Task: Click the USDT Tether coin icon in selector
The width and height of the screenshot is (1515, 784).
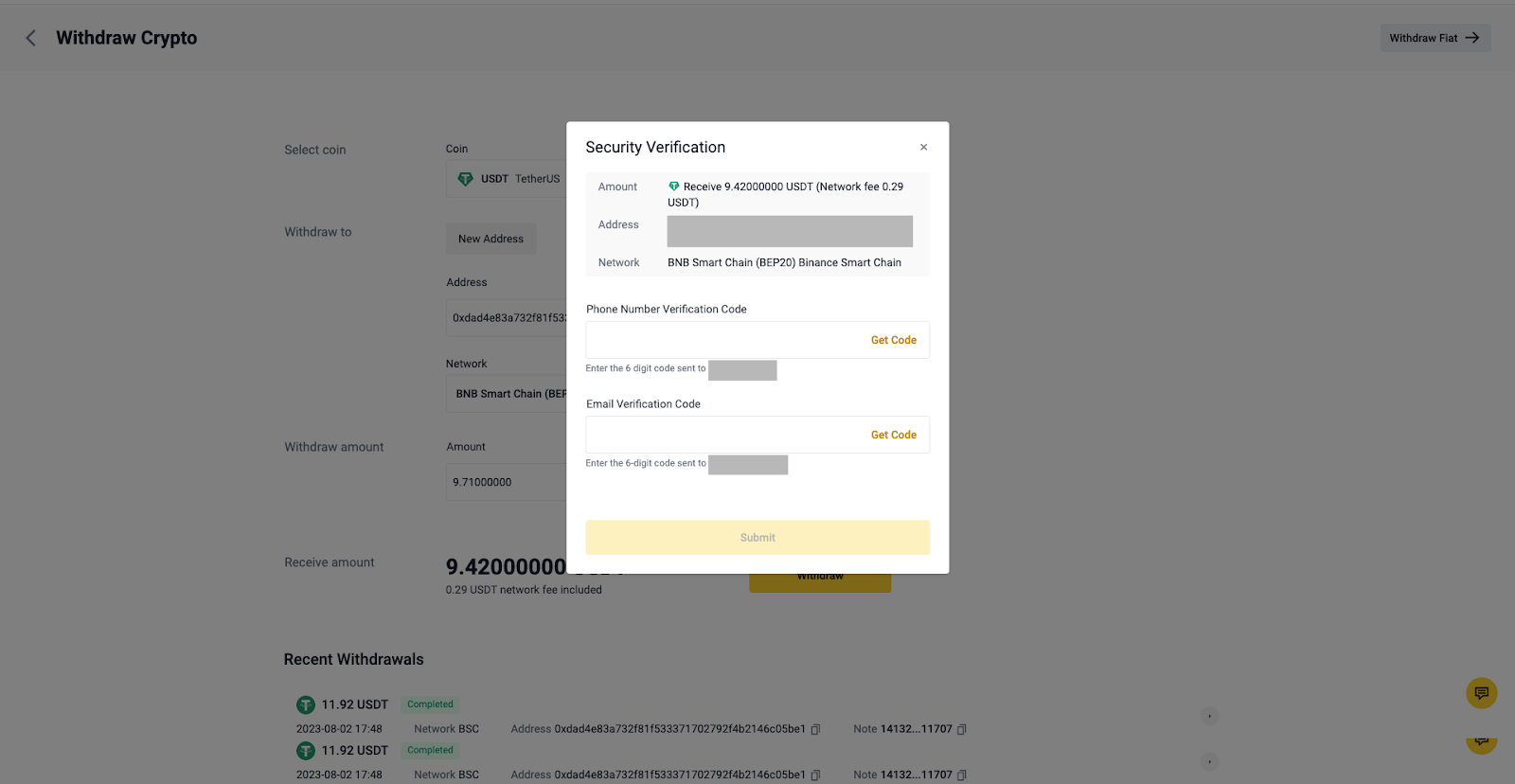Action: coord(465,179)
